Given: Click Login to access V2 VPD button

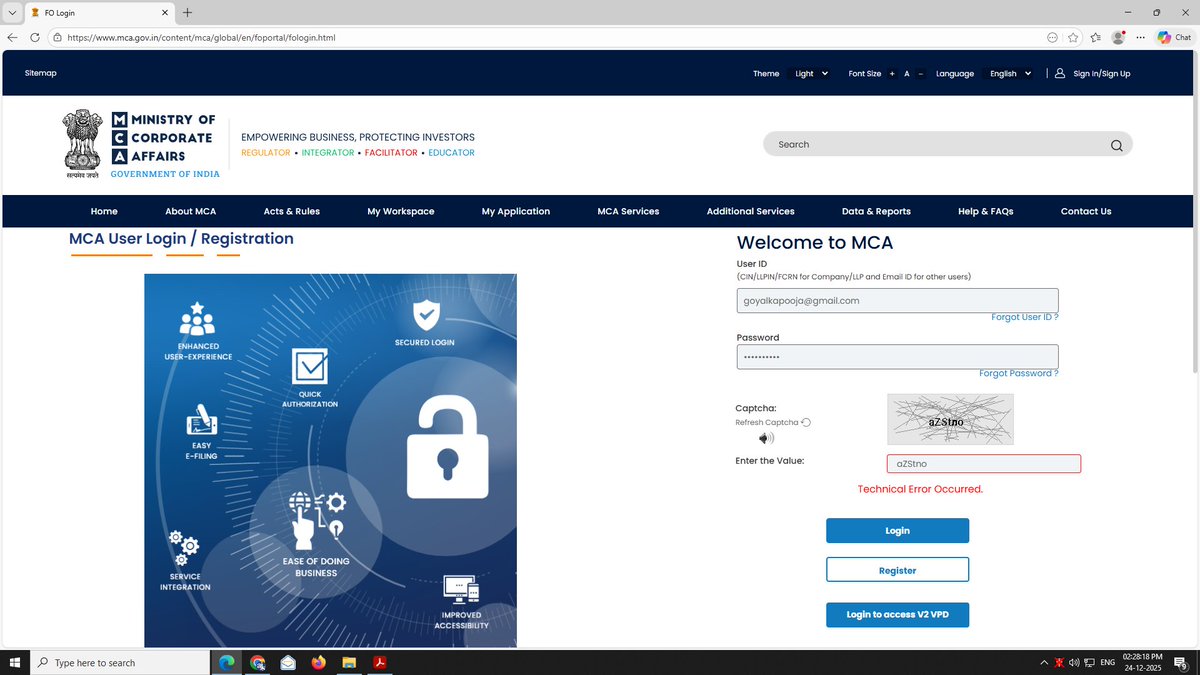Looking at the screenshot, I should click(x=897, y=614).
